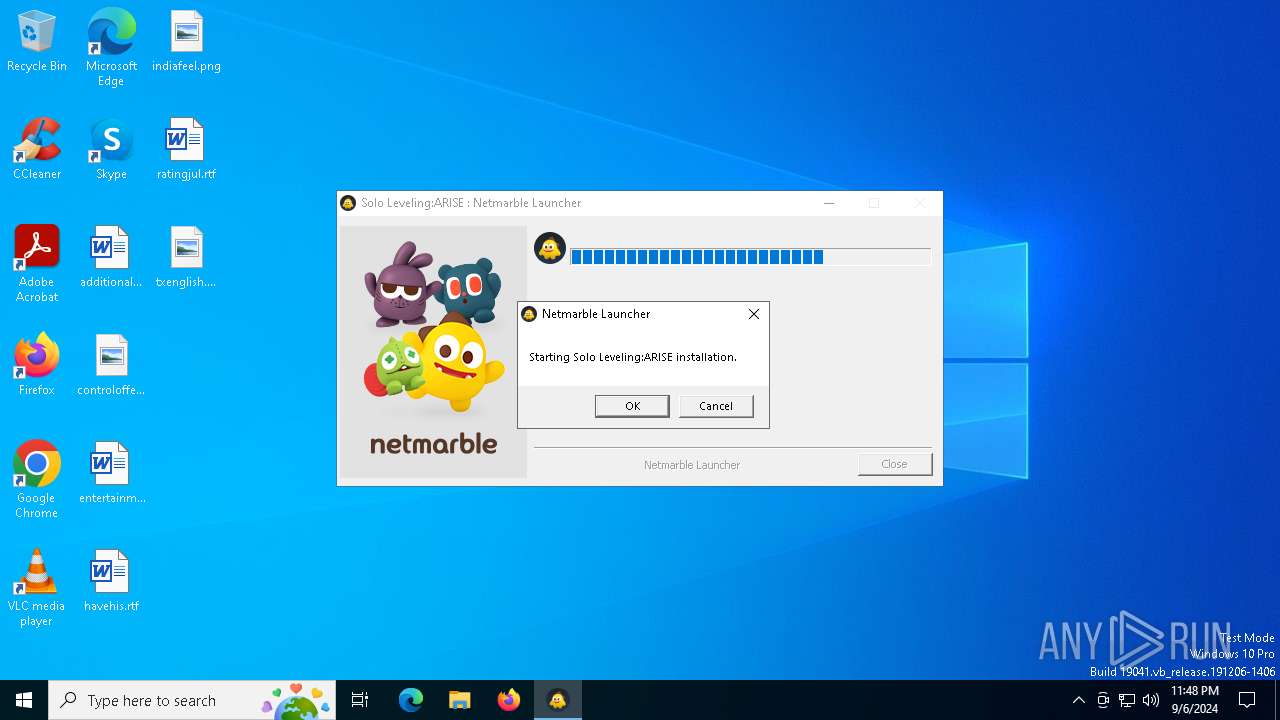Select the Skype desktop shortcut
Image resolution: width=1280 pixels, height=720 pixels.
[111, 150]
